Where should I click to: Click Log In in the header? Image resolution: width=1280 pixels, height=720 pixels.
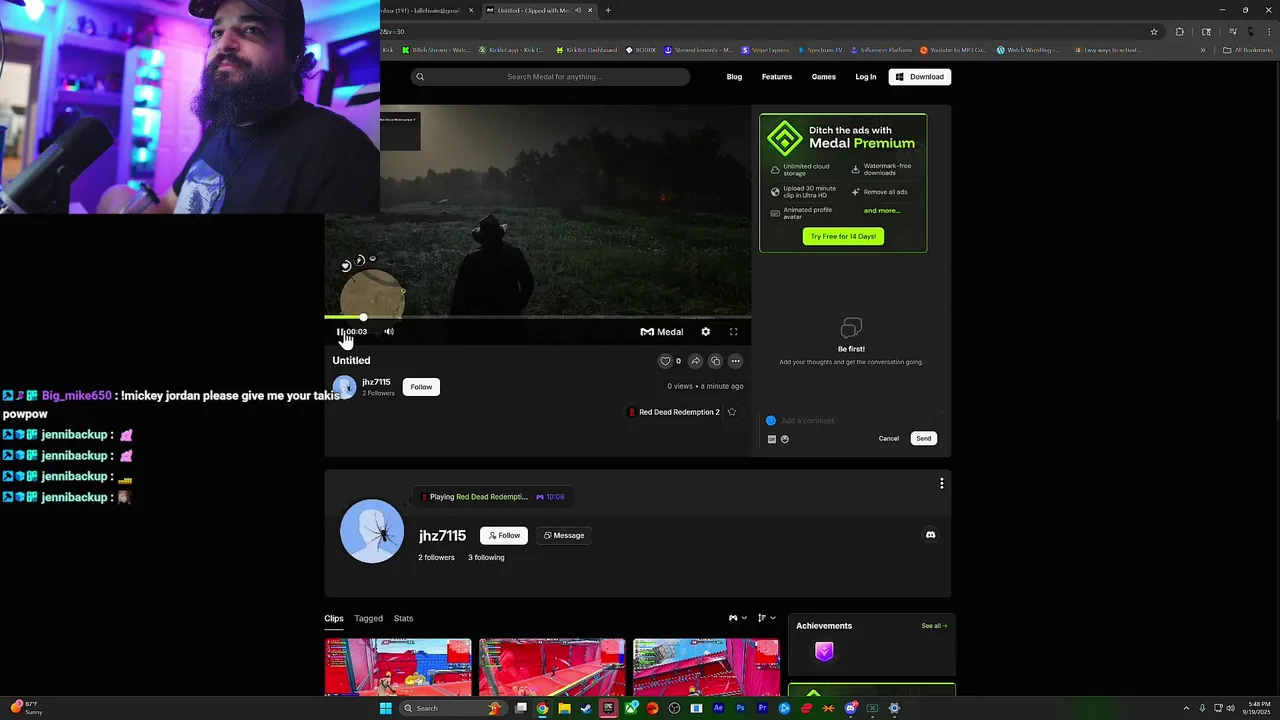point(866,77)
